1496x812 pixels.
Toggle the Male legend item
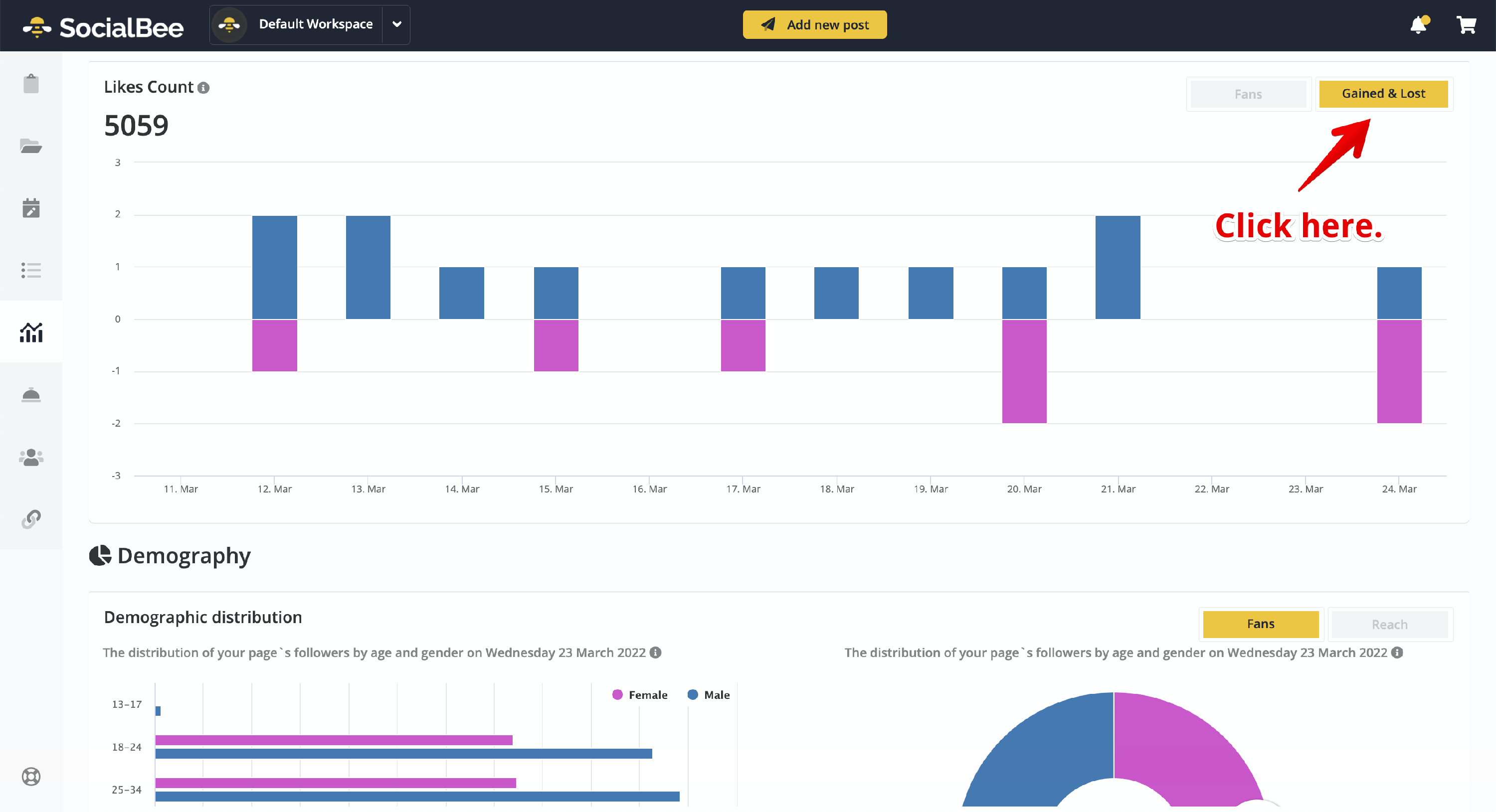pyautogui.click(x=709, y=695)
